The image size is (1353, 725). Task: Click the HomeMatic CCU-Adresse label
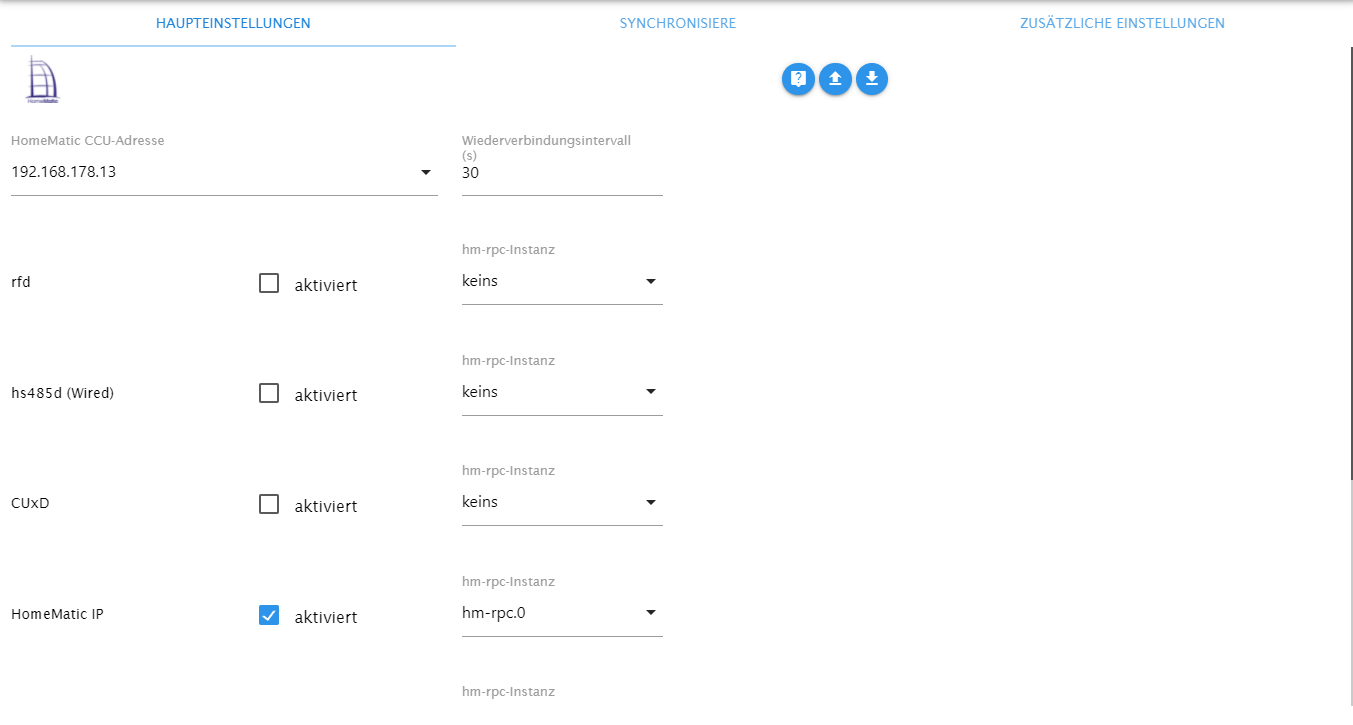88,141
